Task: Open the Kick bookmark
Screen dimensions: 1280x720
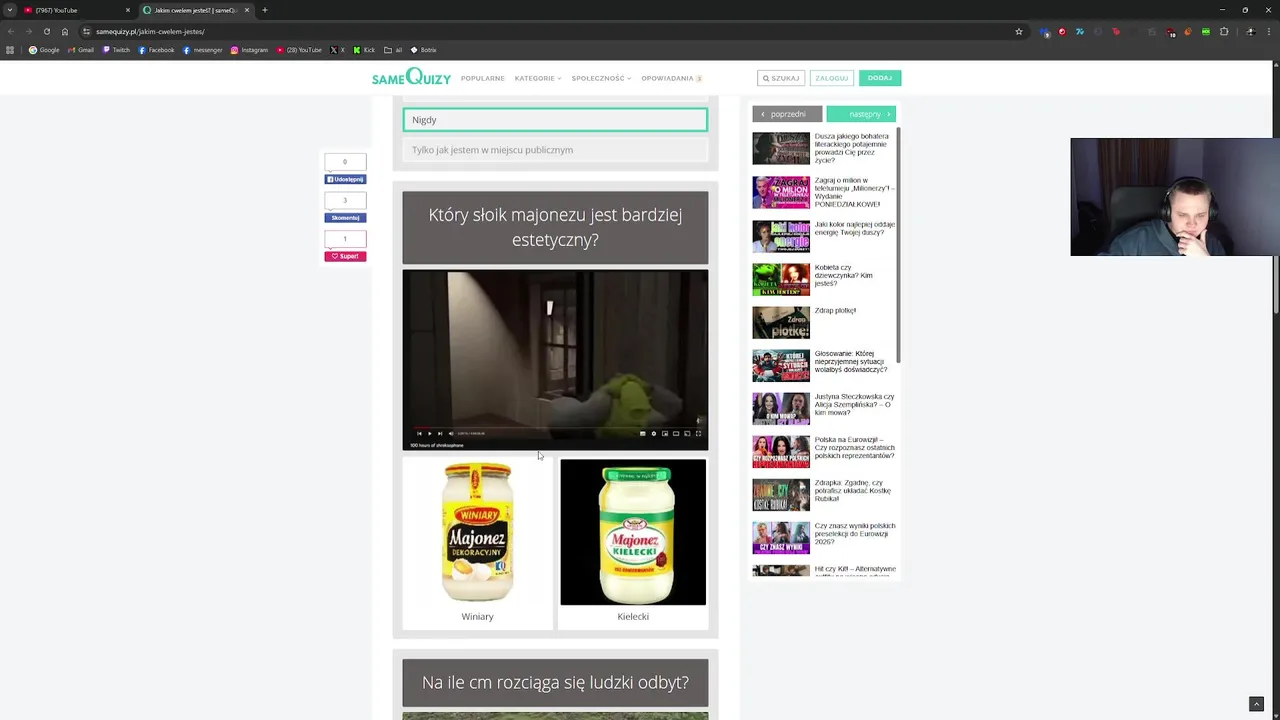Action: (x=364, y=50)
